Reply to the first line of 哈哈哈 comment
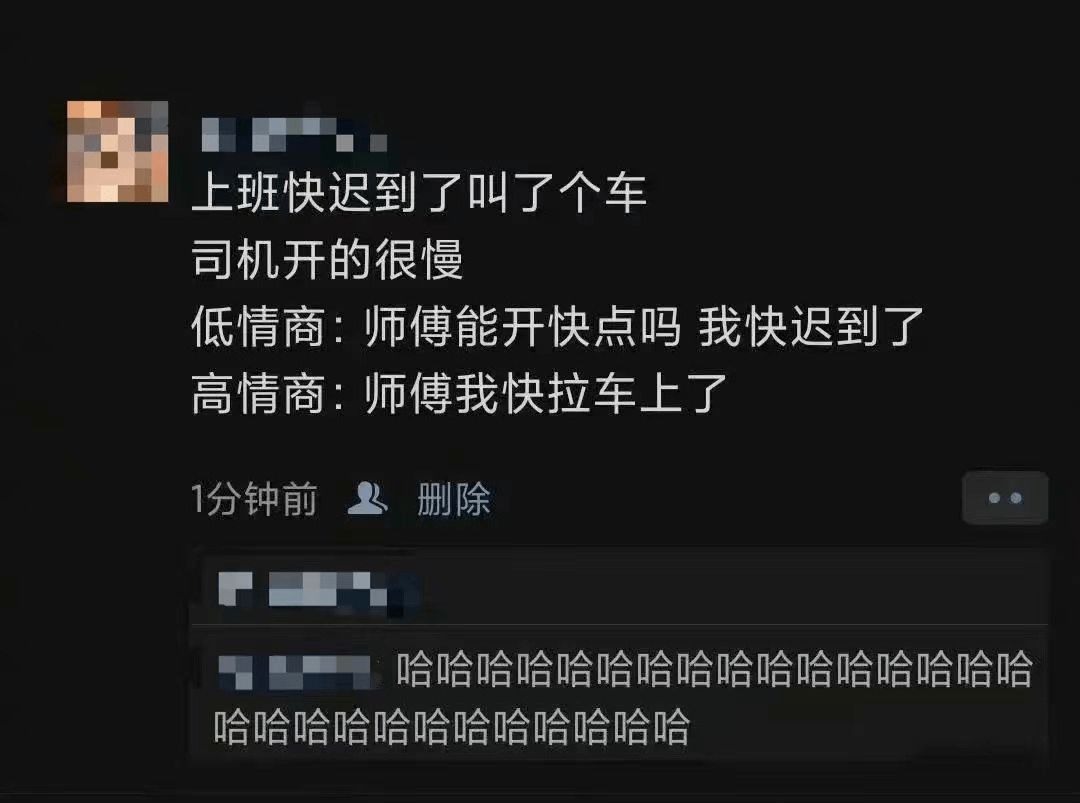1080x803 pixels. (714, 669)
